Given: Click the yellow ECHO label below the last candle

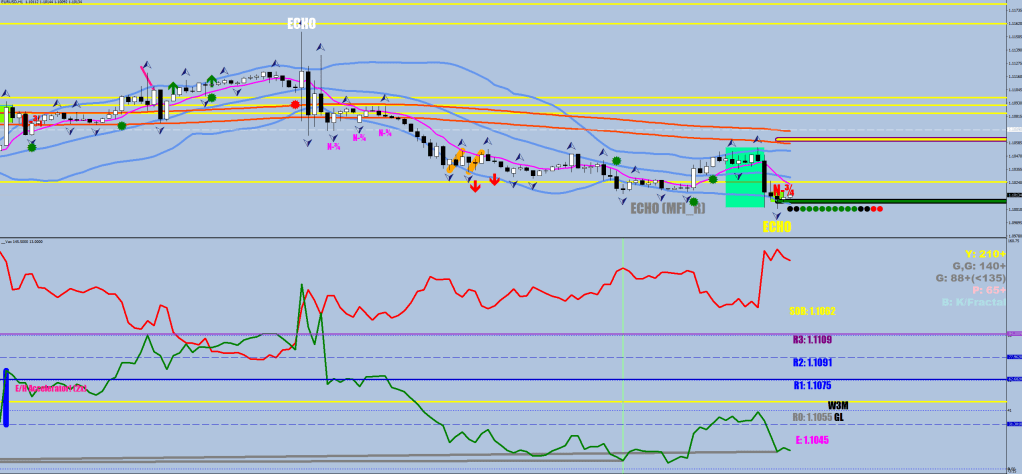Looking at the screenshot, I should click(x=777, y=227).
